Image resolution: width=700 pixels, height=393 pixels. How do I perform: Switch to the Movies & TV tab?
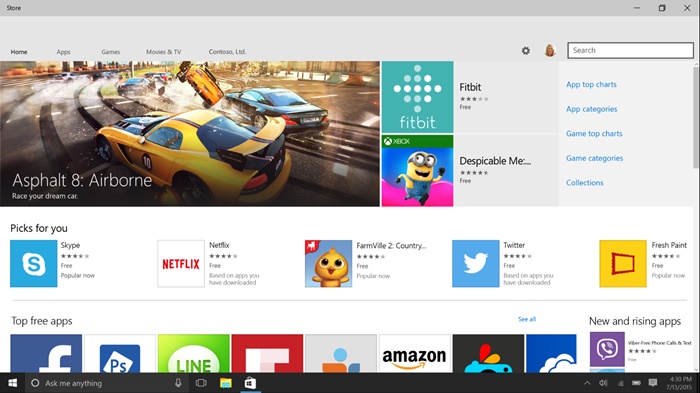click(164, 52)
